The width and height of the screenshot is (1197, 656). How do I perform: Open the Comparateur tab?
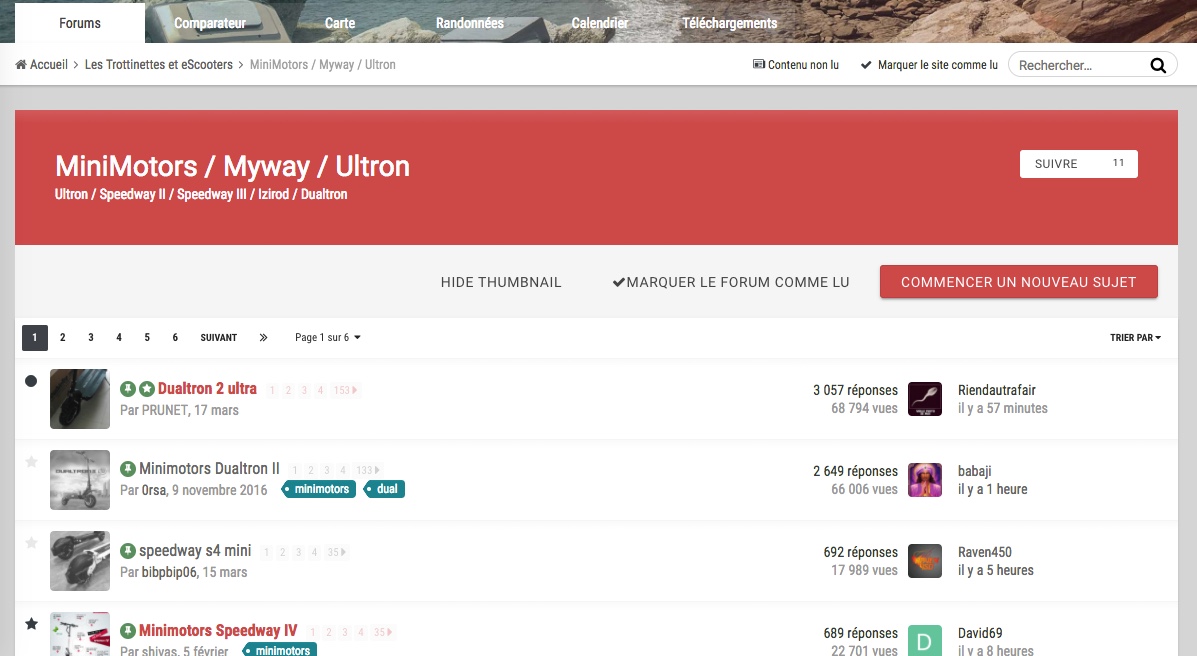(x=210, y=23)
